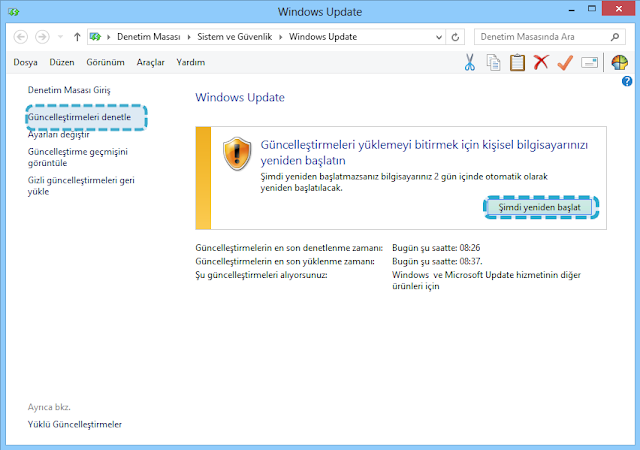
Task: Open Ayarları değiştir link
Action: 58,134
